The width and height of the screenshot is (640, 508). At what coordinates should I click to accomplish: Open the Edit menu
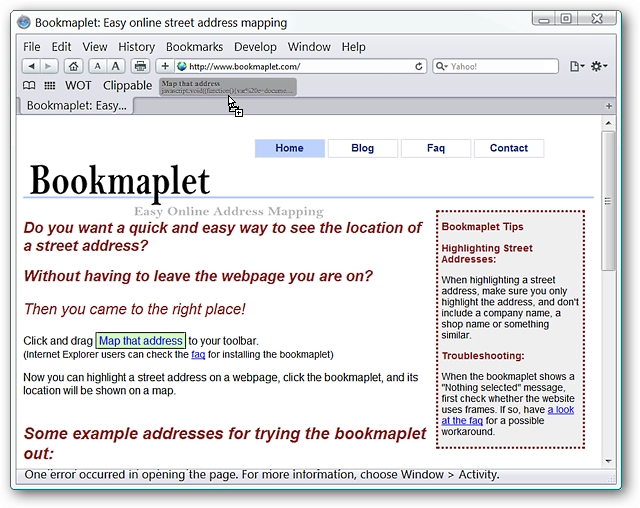pyautogui.click(x=61, y=47)
